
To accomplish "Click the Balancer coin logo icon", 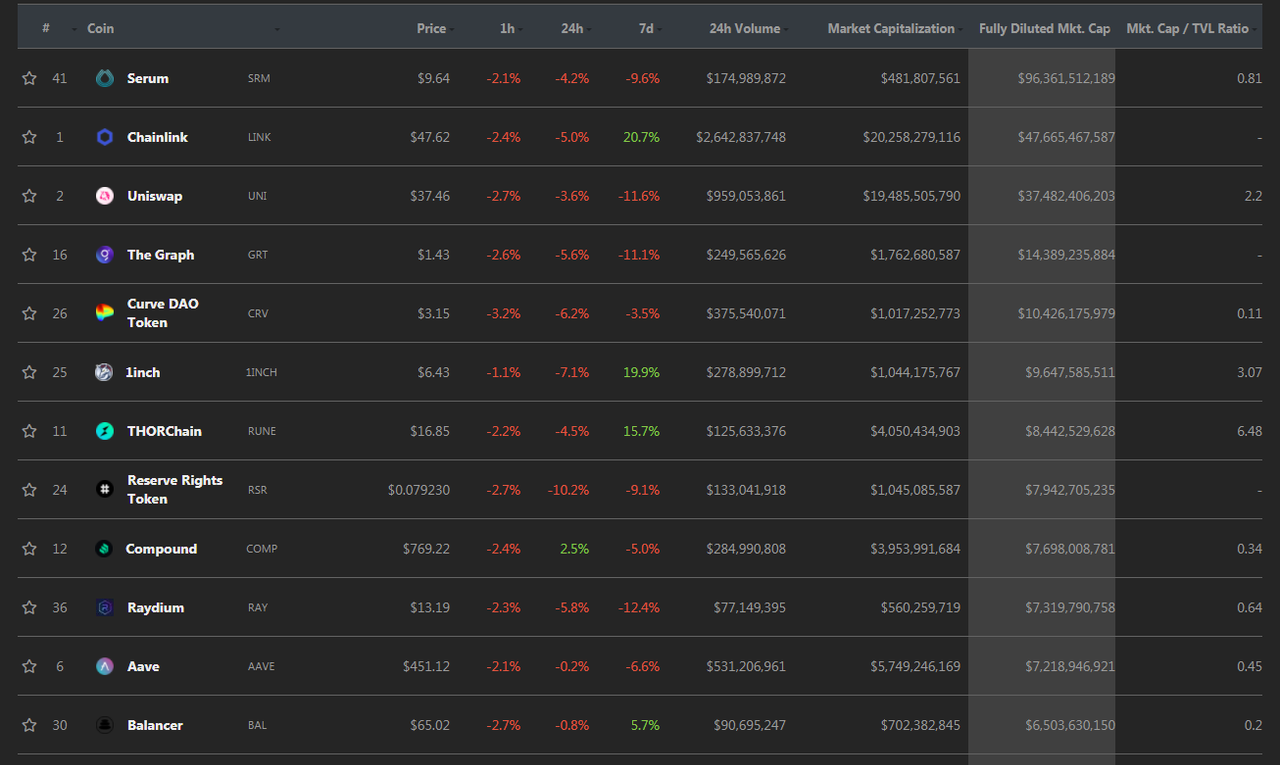I will click(x=105, y=725).
